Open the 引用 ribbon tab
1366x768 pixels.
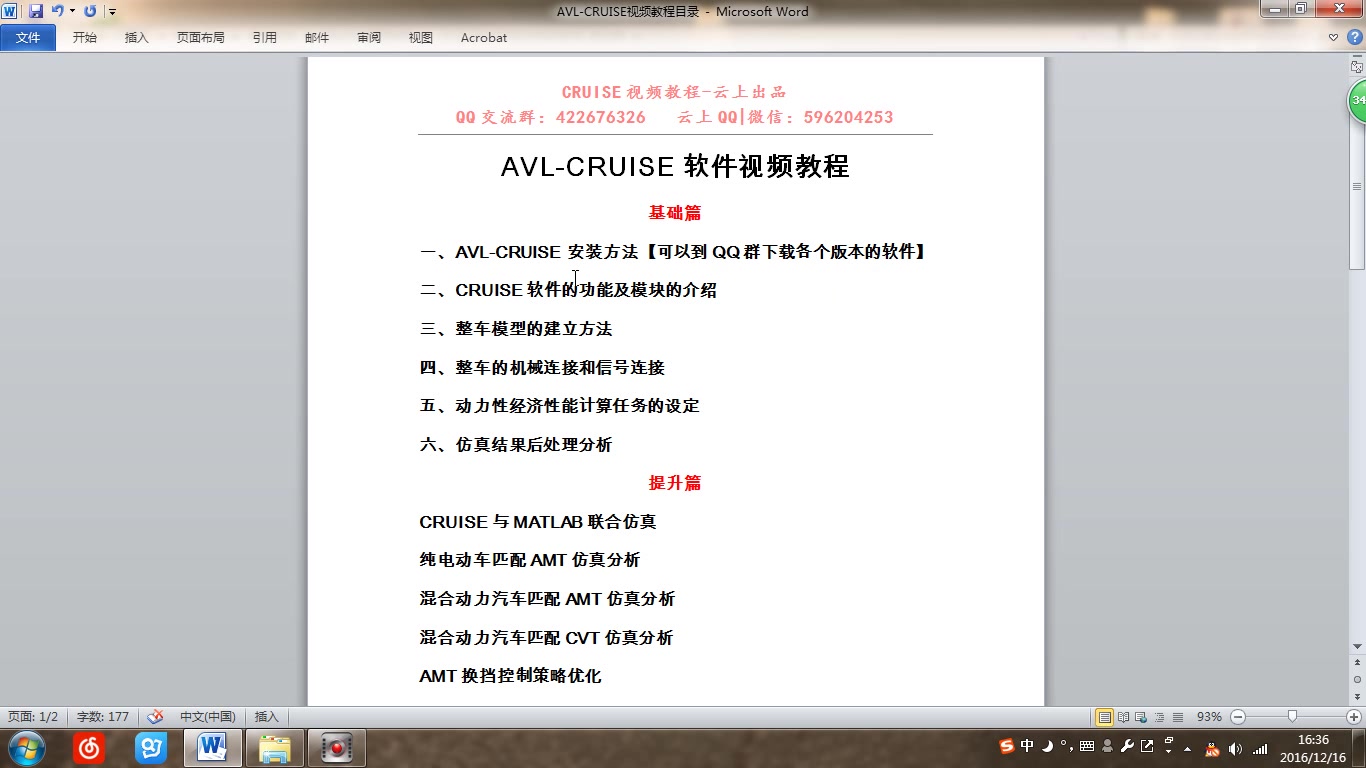(x=264, y=37)
